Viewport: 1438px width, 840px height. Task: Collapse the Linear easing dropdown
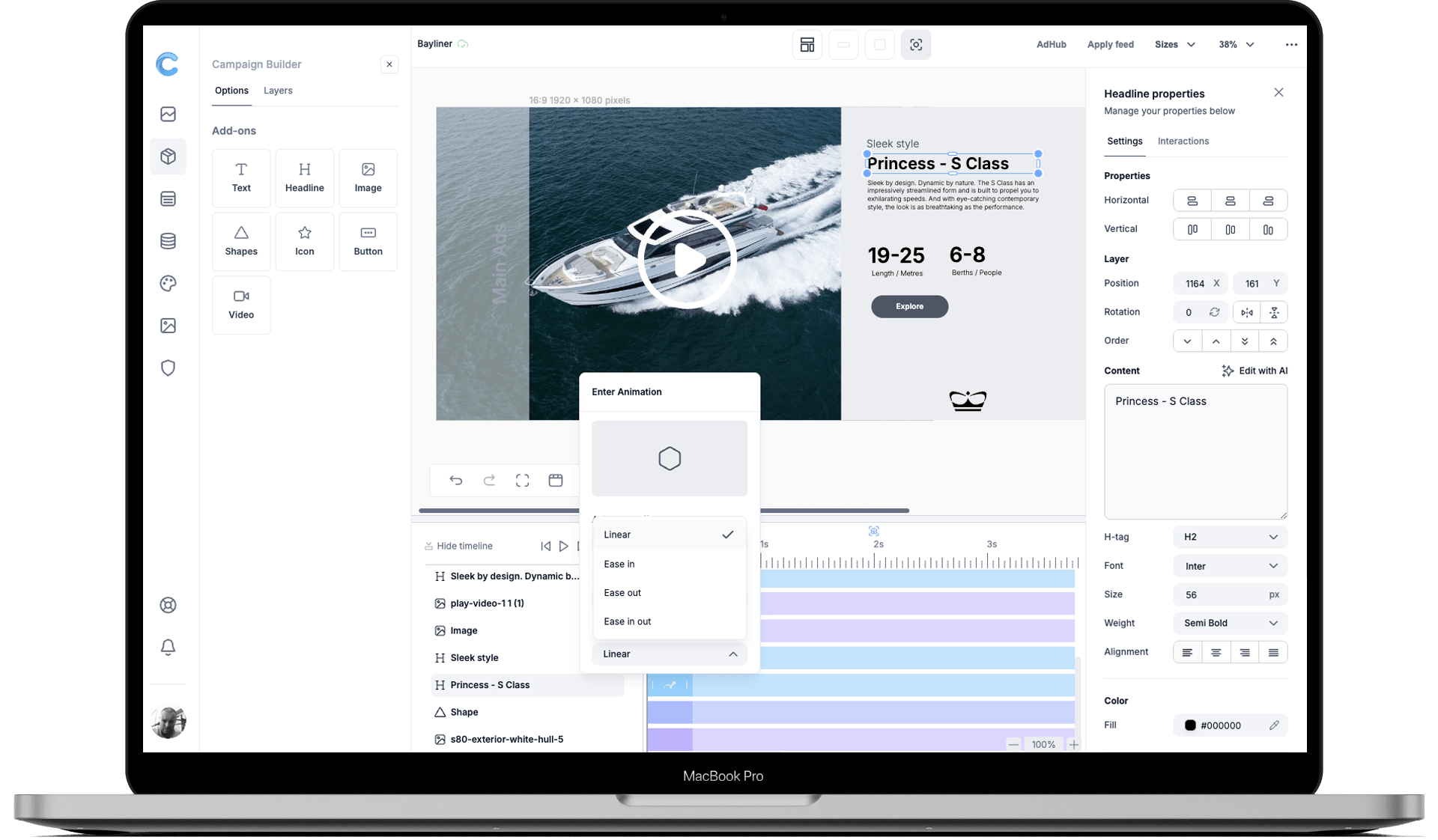(670, 654)
